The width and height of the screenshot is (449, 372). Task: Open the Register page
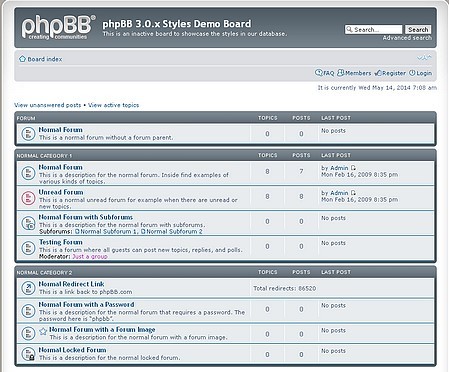394,73
